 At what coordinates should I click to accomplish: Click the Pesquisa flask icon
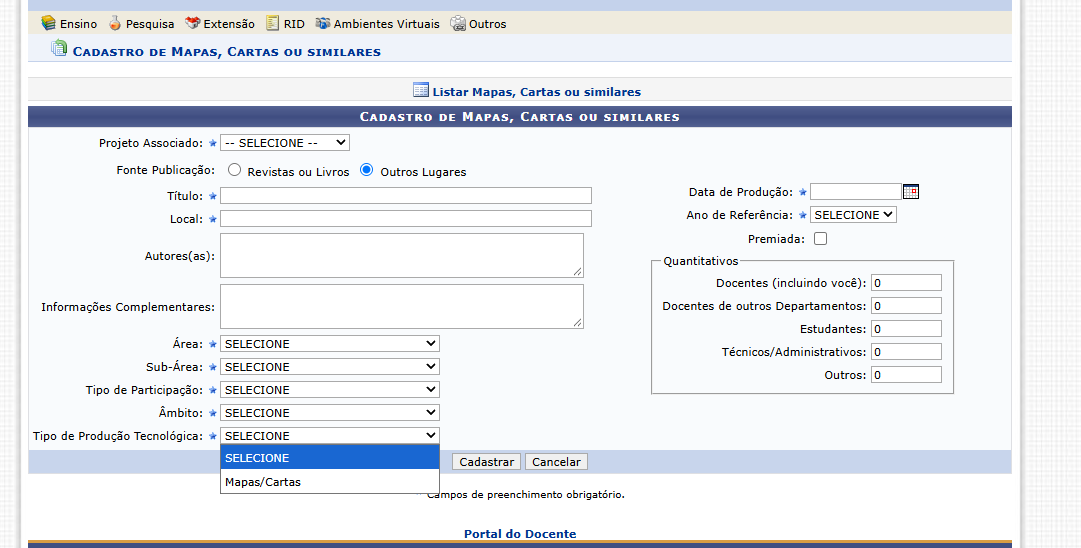tap(114, 23)
